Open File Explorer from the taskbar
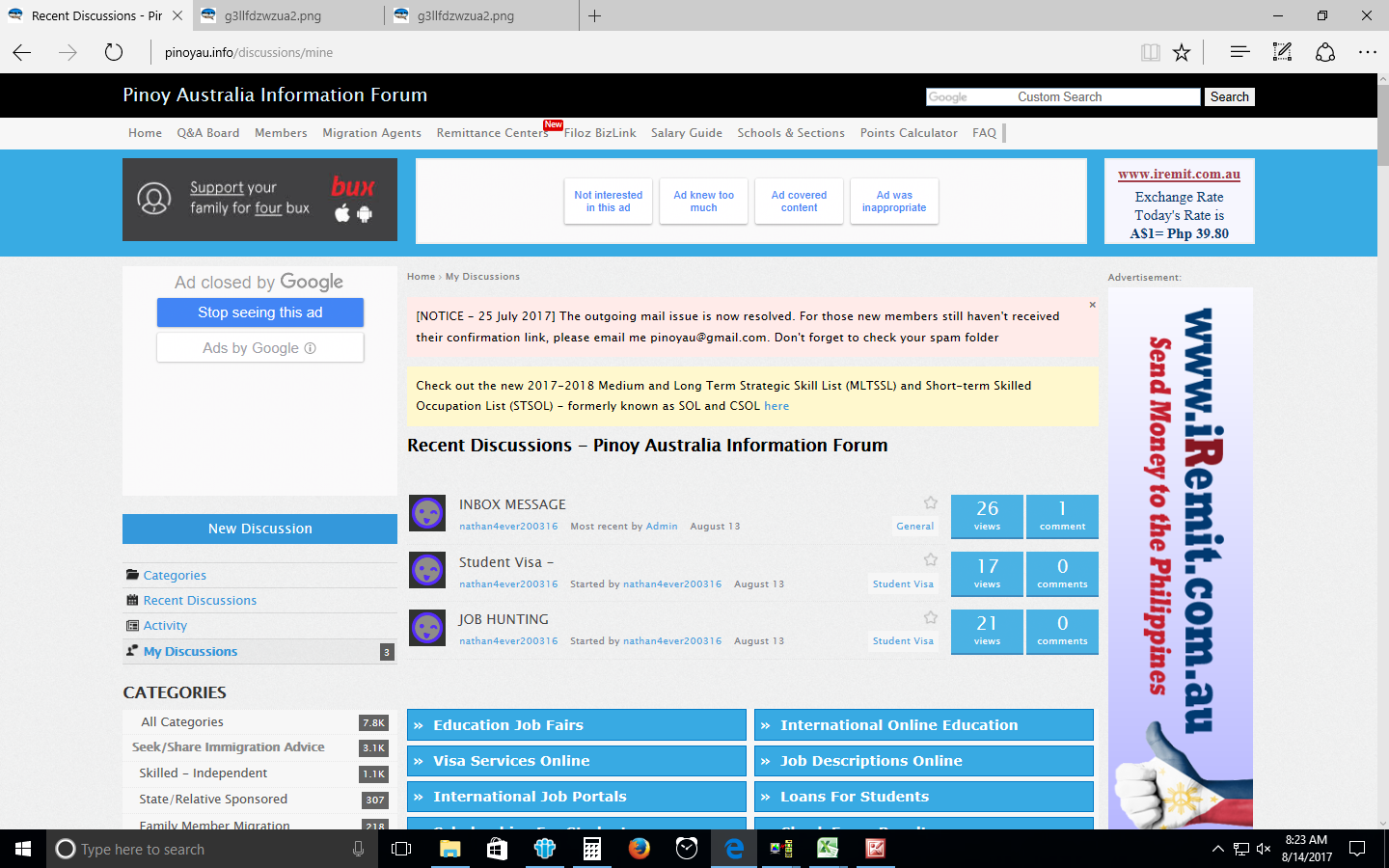The height and width of the screenshot is (868, 1389). pos(449,849)
